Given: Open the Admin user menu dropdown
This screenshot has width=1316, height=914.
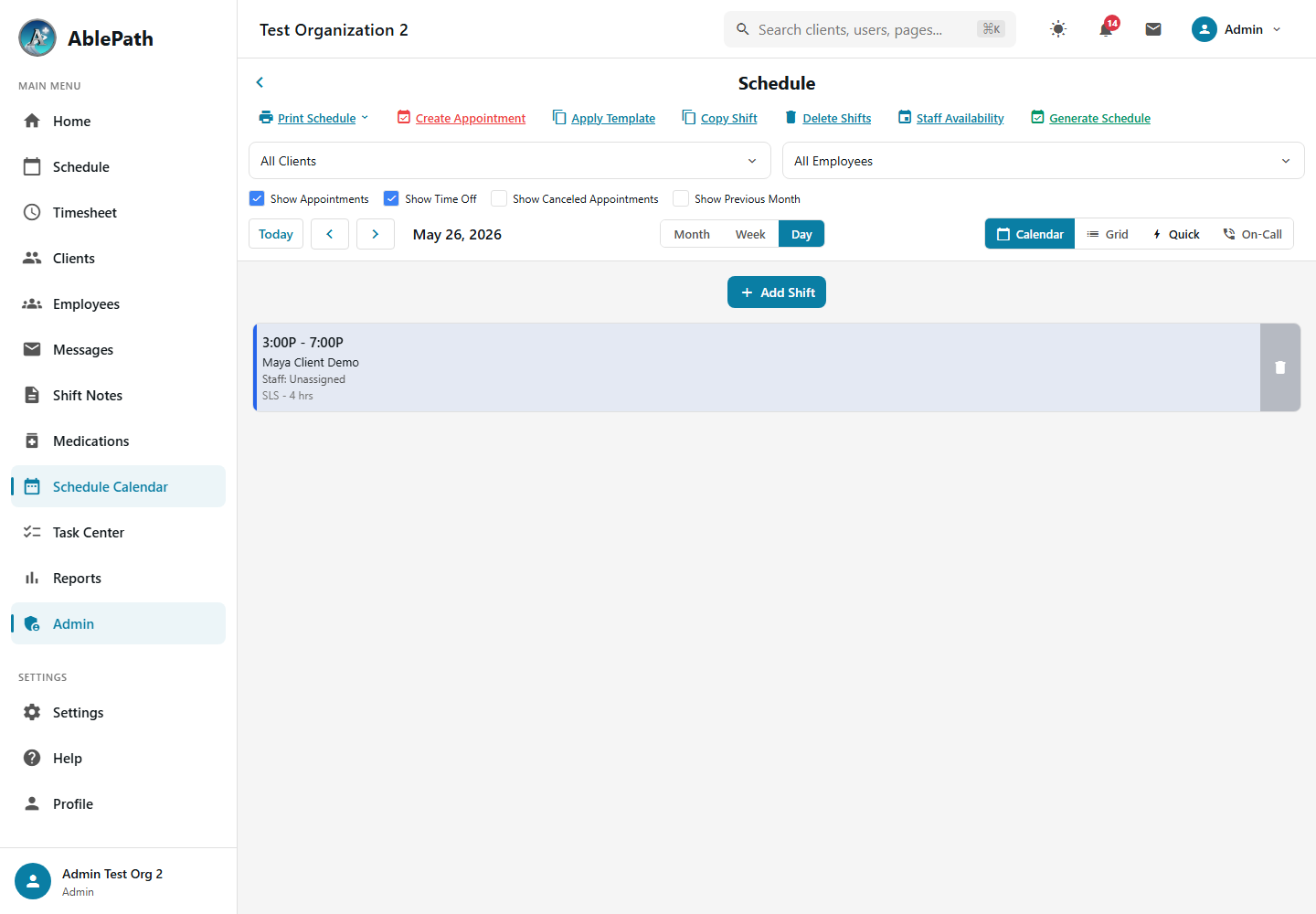Looking at the screenshot, I should [1236, 29].
